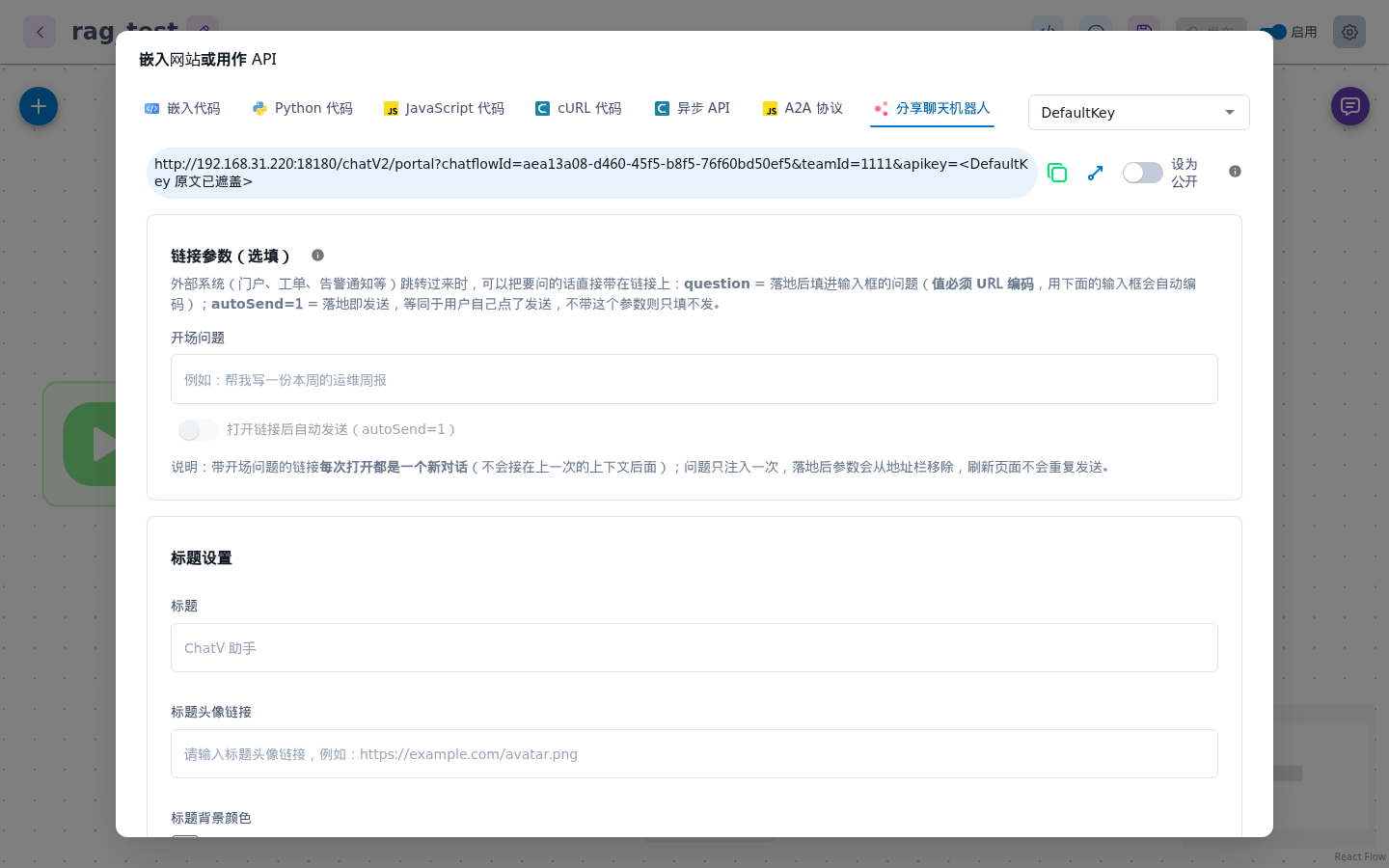Click the 标题头像链接 input field
The image size is (1389, 868).
point(694,754)
